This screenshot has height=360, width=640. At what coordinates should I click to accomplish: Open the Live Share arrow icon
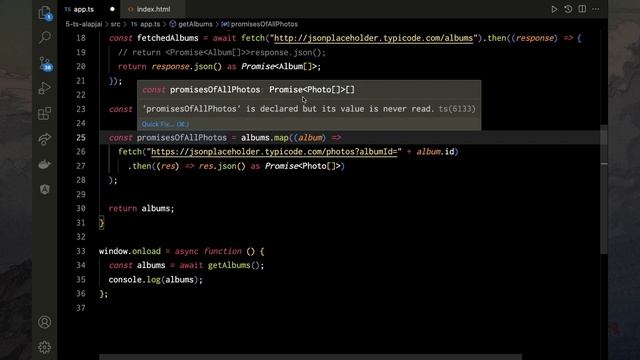click(x=45, y=139)
